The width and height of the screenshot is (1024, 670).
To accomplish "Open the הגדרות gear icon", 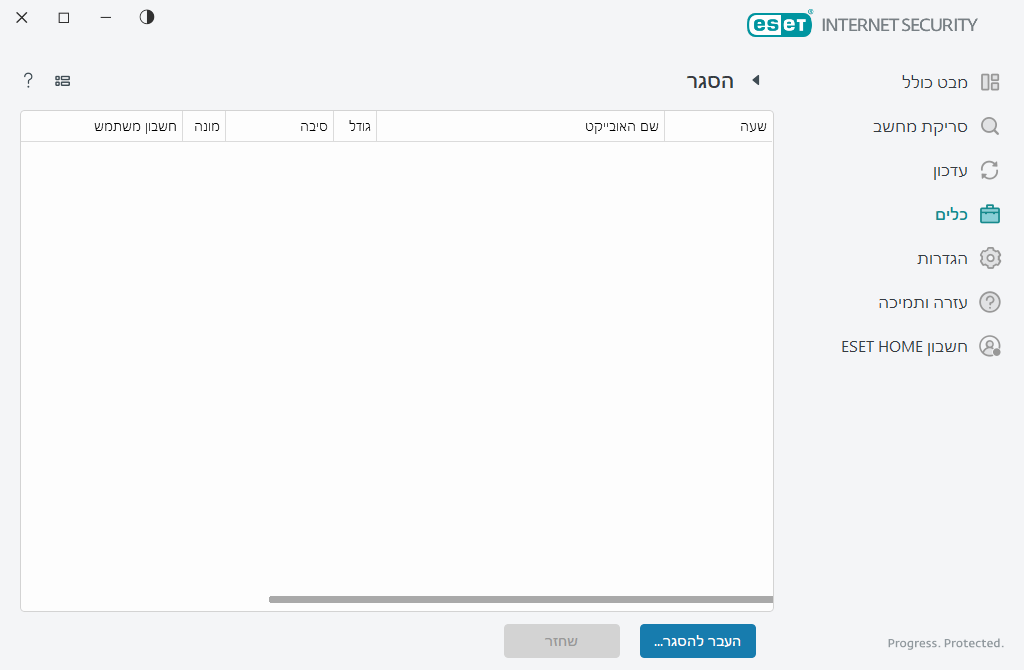I will click(x=990, y=258).
